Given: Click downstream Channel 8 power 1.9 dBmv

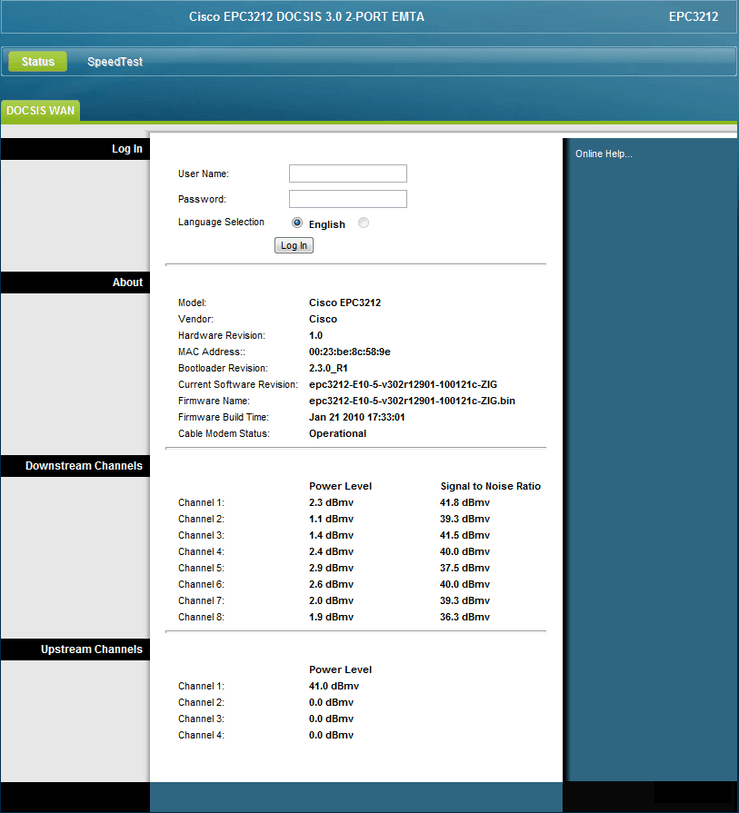Looking at the screenshot, I should 331,617.
